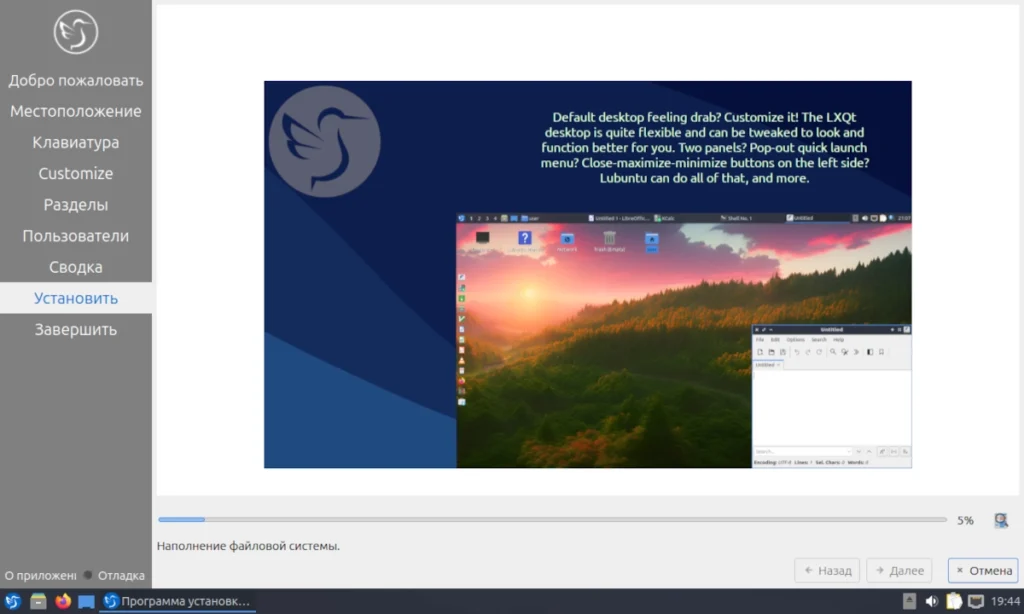This screenshot has width=1024, height=614.
Task: Click the 5% progress label
Action: pos(965,521)
